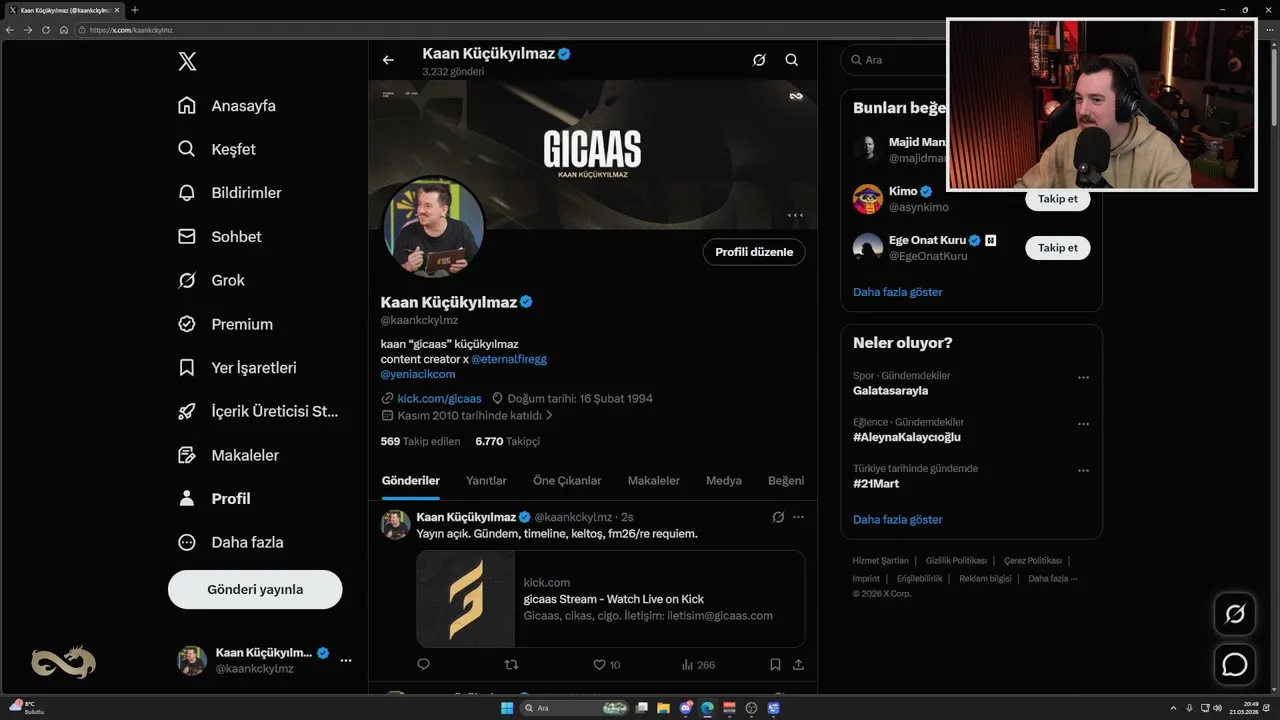Go to Profil in sidebar
Screen dimensions: 1280x720
point(214,498)
